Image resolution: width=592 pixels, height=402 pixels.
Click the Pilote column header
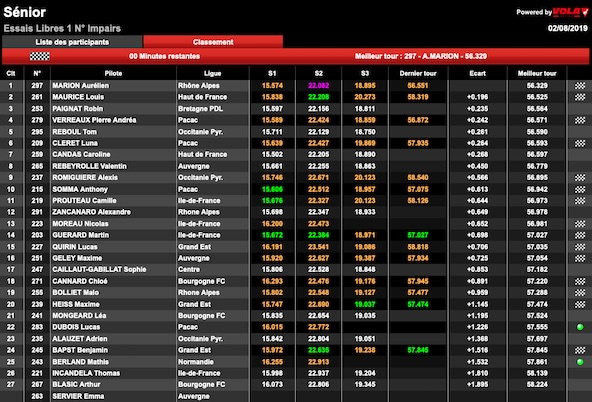pos(113,74)
